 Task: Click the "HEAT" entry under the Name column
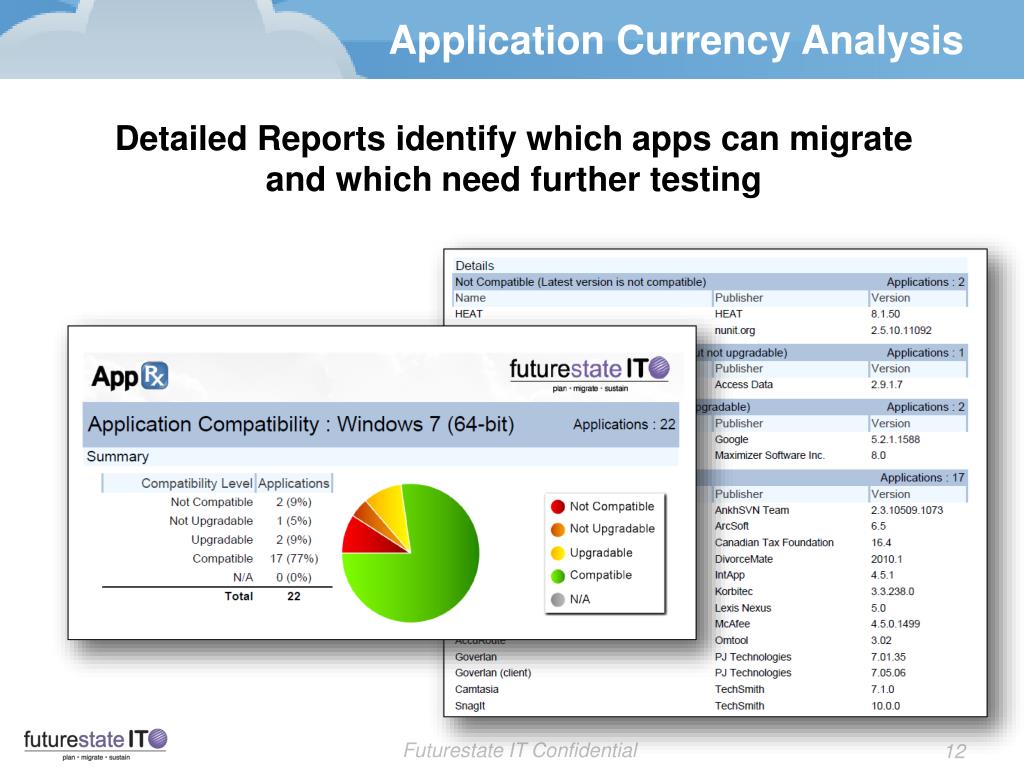pos(469,314)
